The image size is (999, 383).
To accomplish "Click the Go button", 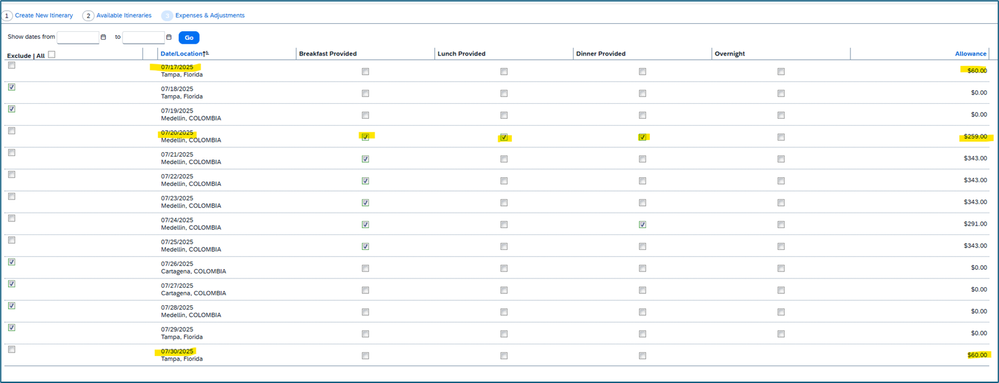I will tap(189, 38).
